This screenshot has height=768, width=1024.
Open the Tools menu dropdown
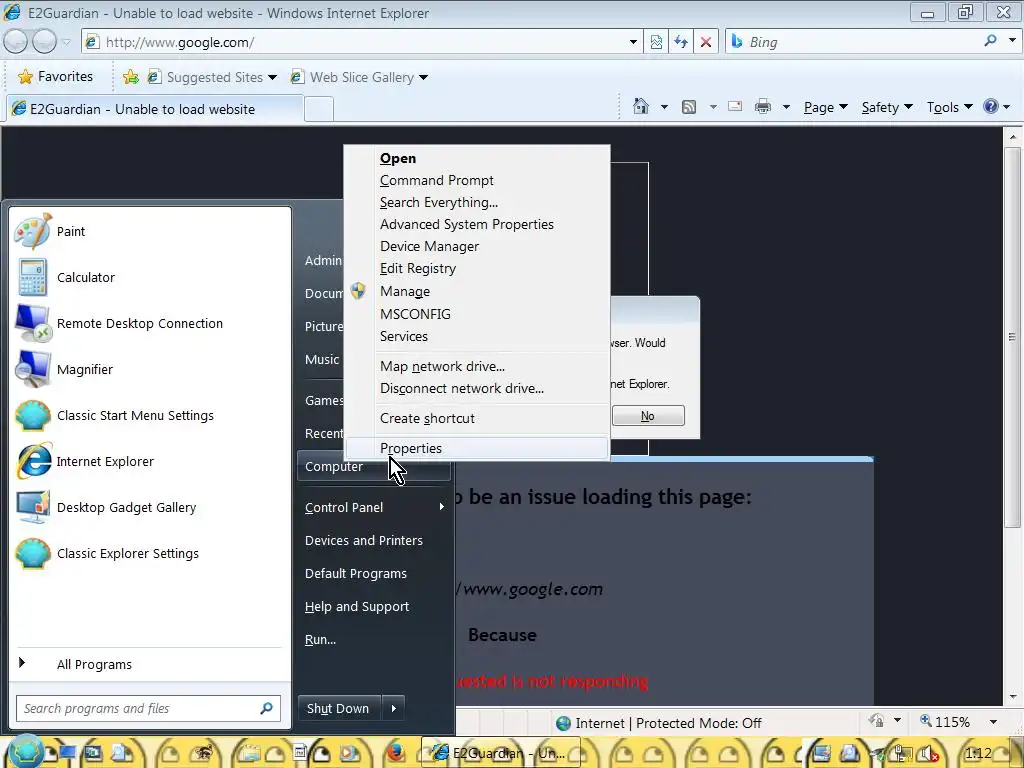pyautogui.click(x=950, y=107)
